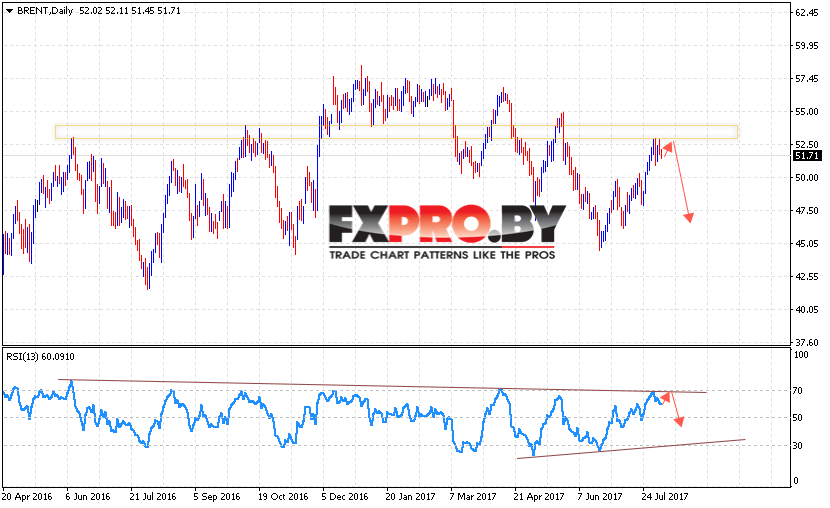Select the 21 Apr 2017 date label
This screenshot has width=830, height=508.
coord(539,496)
